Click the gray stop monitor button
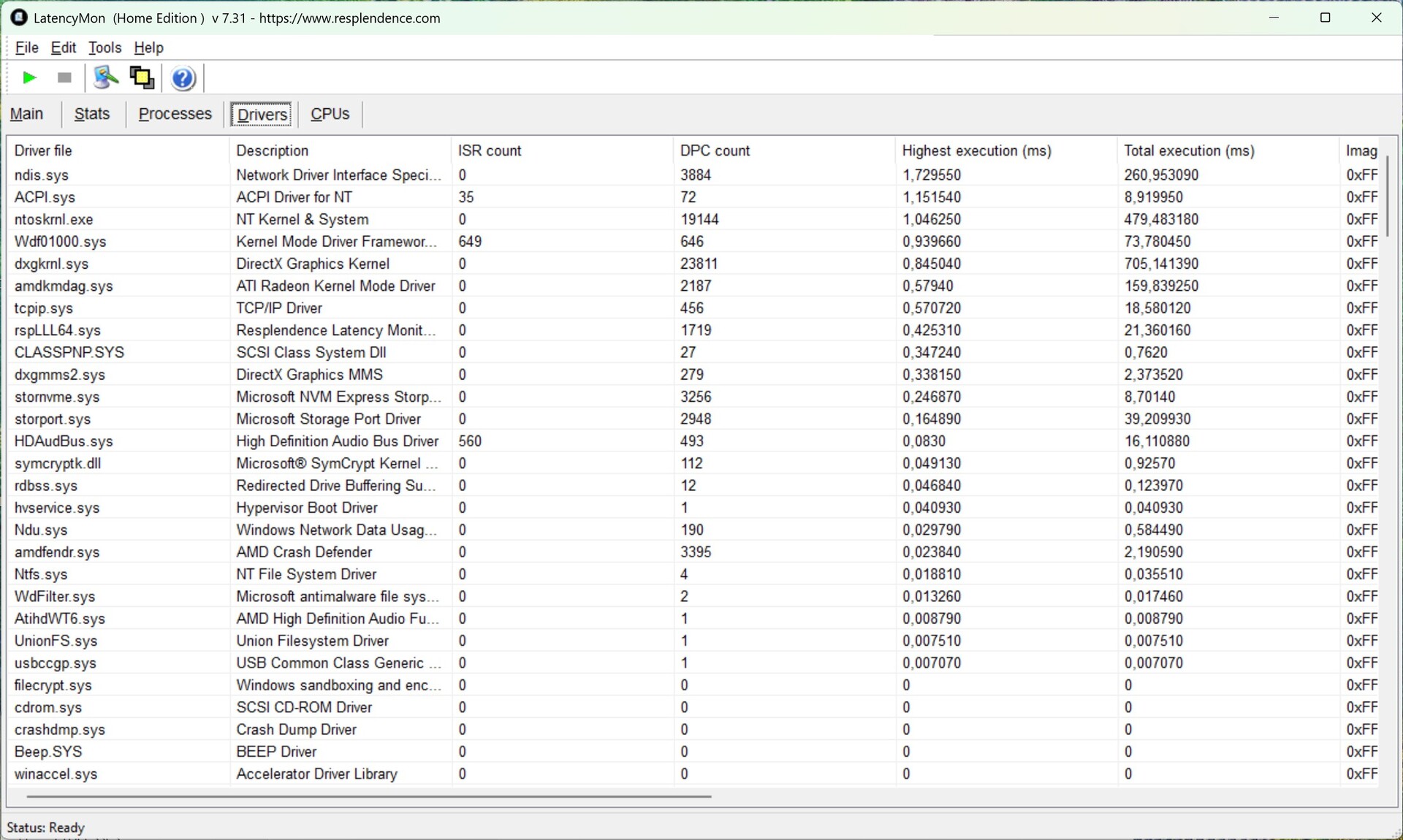This screenshot has width=1403, height=840. click(x=64, y=77)
